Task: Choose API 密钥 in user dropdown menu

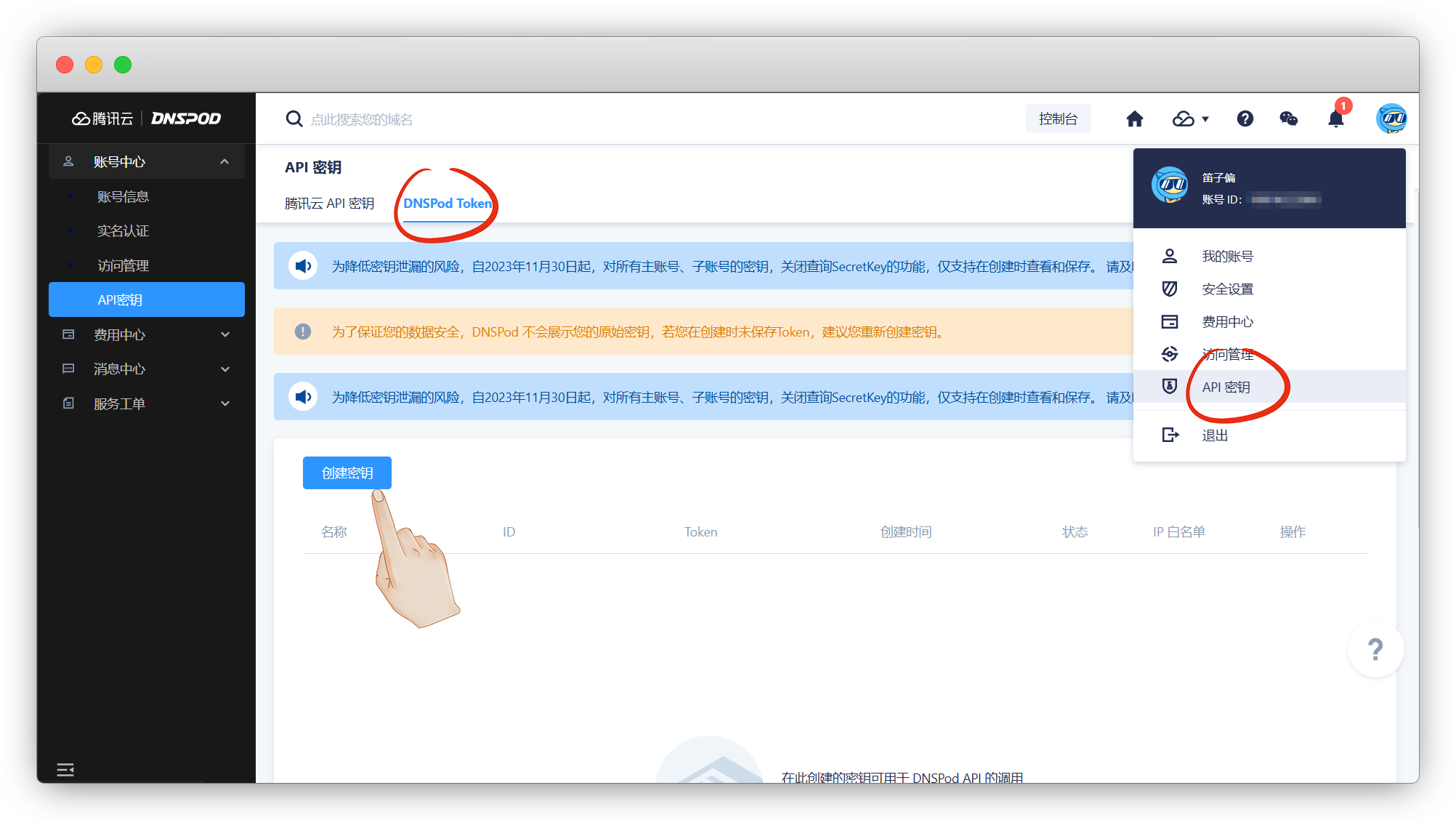Action: [1226, 387]
